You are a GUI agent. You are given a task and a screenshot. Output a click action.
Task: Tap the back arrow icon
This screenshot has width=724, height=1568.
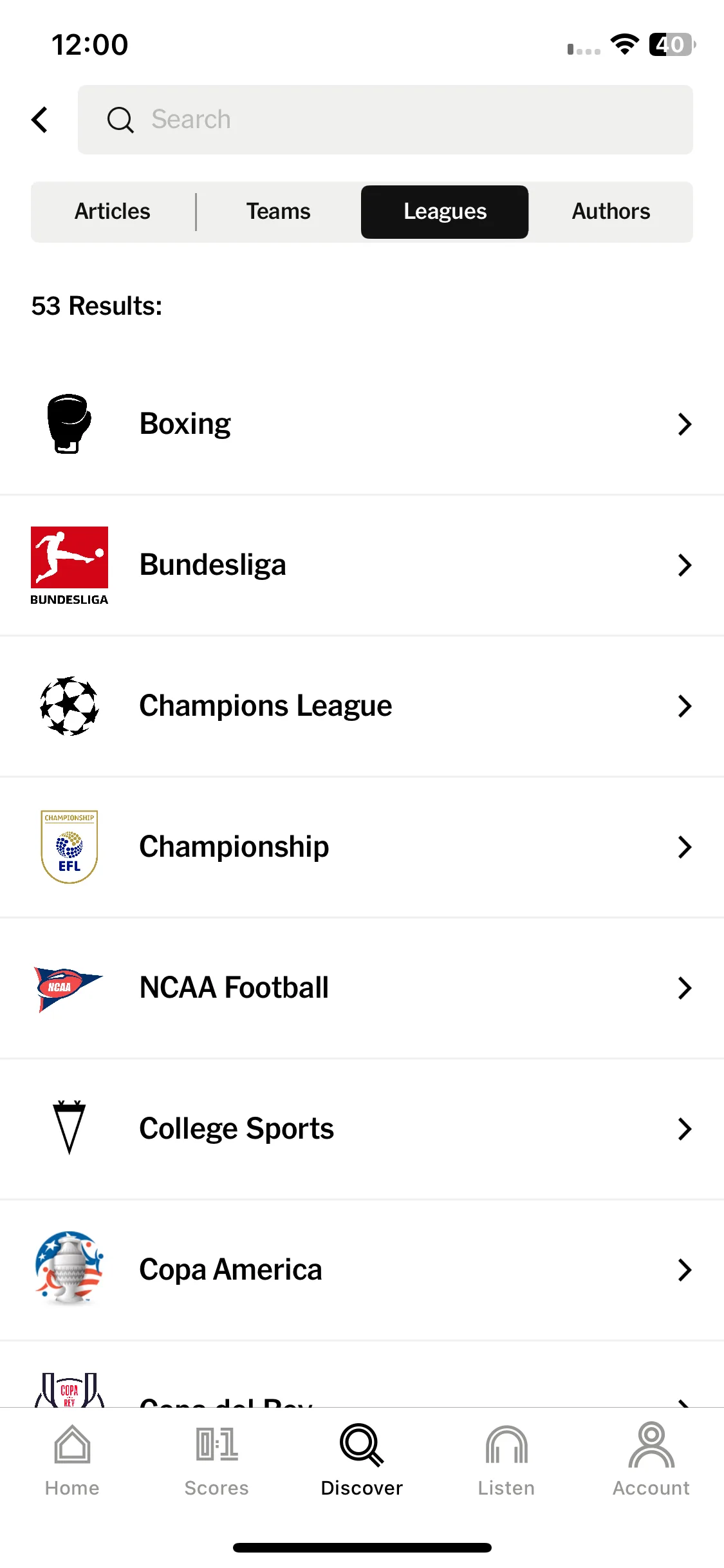tap(39, 120)
